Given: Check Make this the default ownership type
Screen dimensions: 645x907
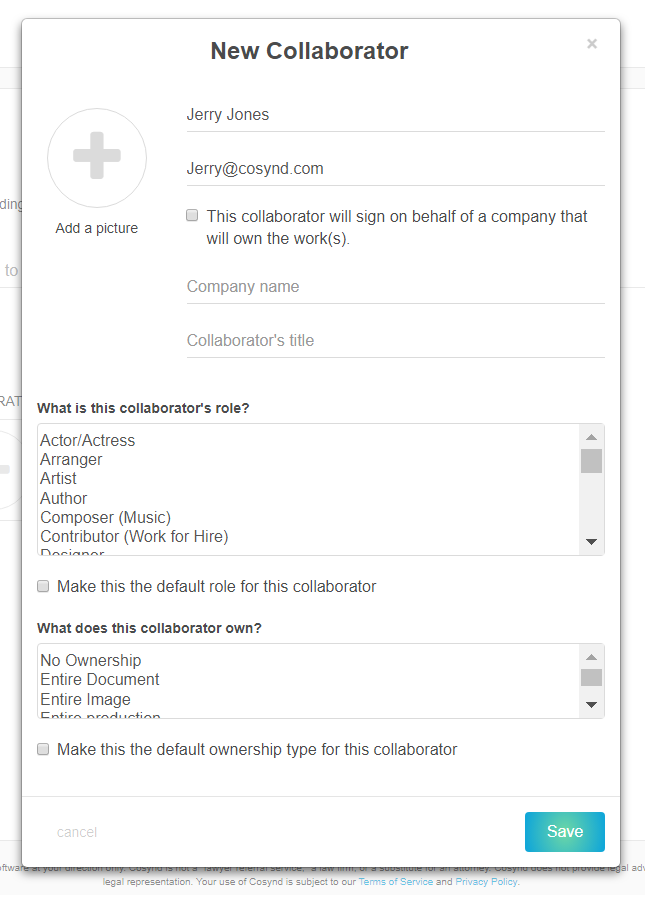Looking at the screenshot, I should tap(43, 749).
